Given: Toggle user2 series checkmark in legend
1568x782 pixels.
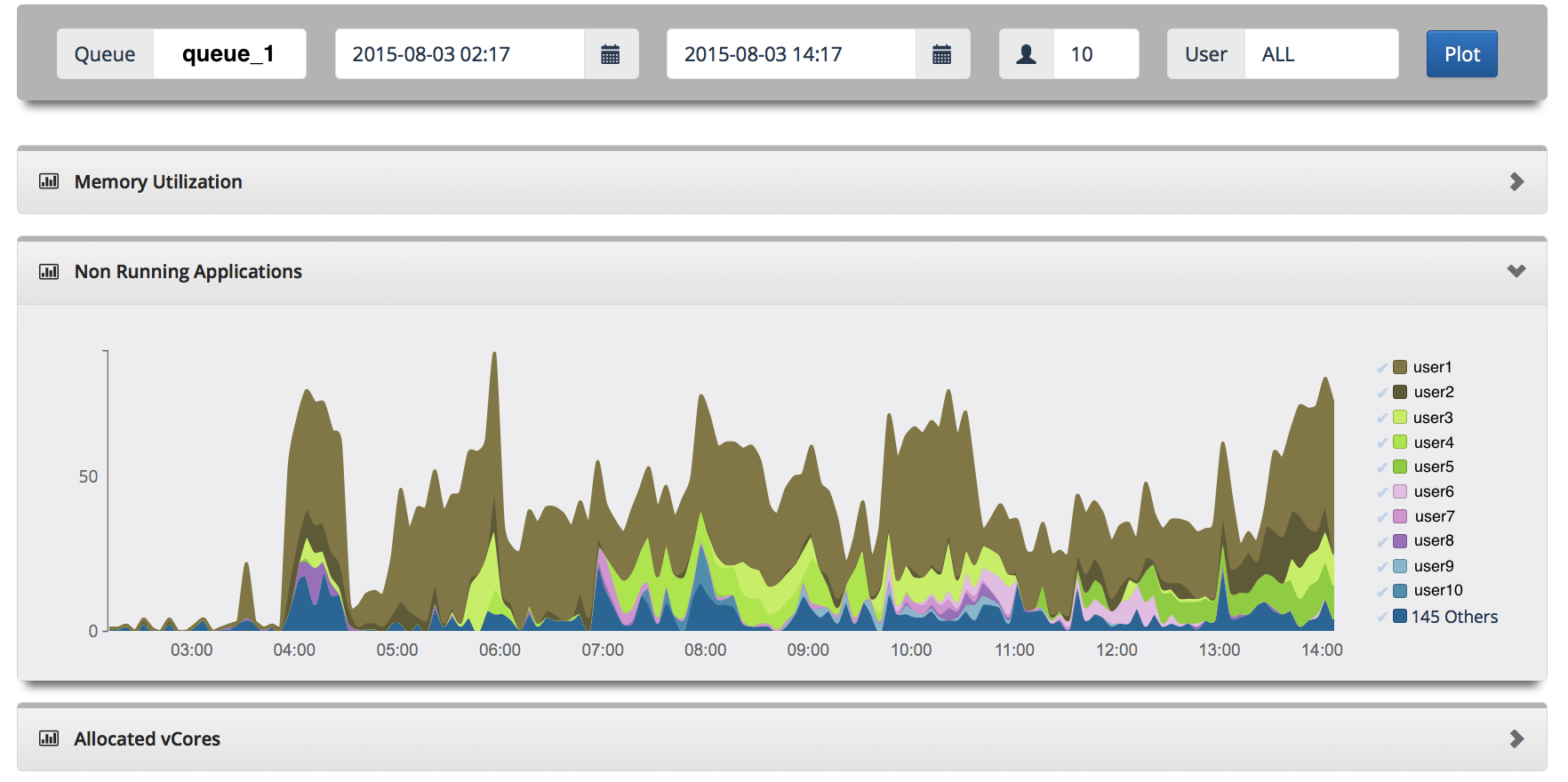Looking at the screenshot, I should coord(1382,393).
